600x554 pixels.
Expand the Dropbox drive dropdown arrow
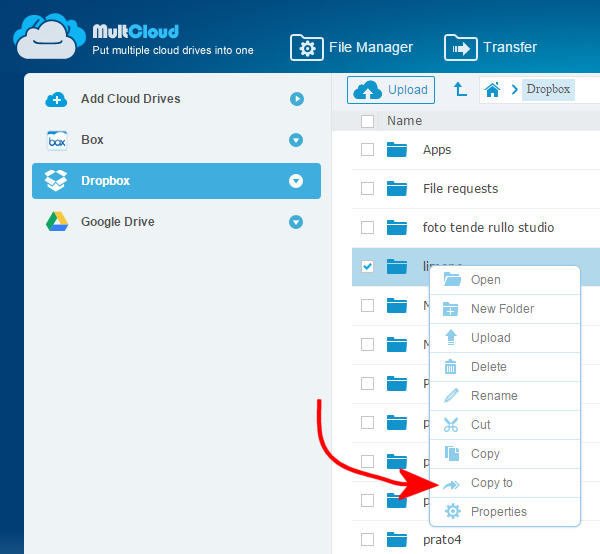pyautogui.click(x=296, y=181)
